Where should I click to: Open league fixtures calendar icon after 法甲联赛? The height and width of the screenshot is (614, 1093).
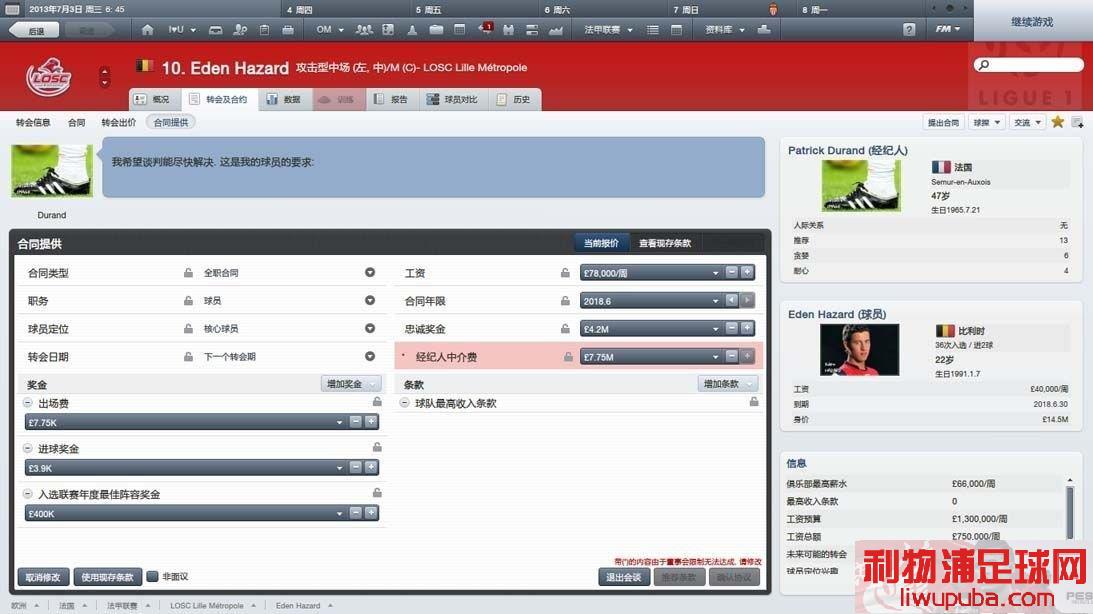pyautogui.click(x=676, y=30)
